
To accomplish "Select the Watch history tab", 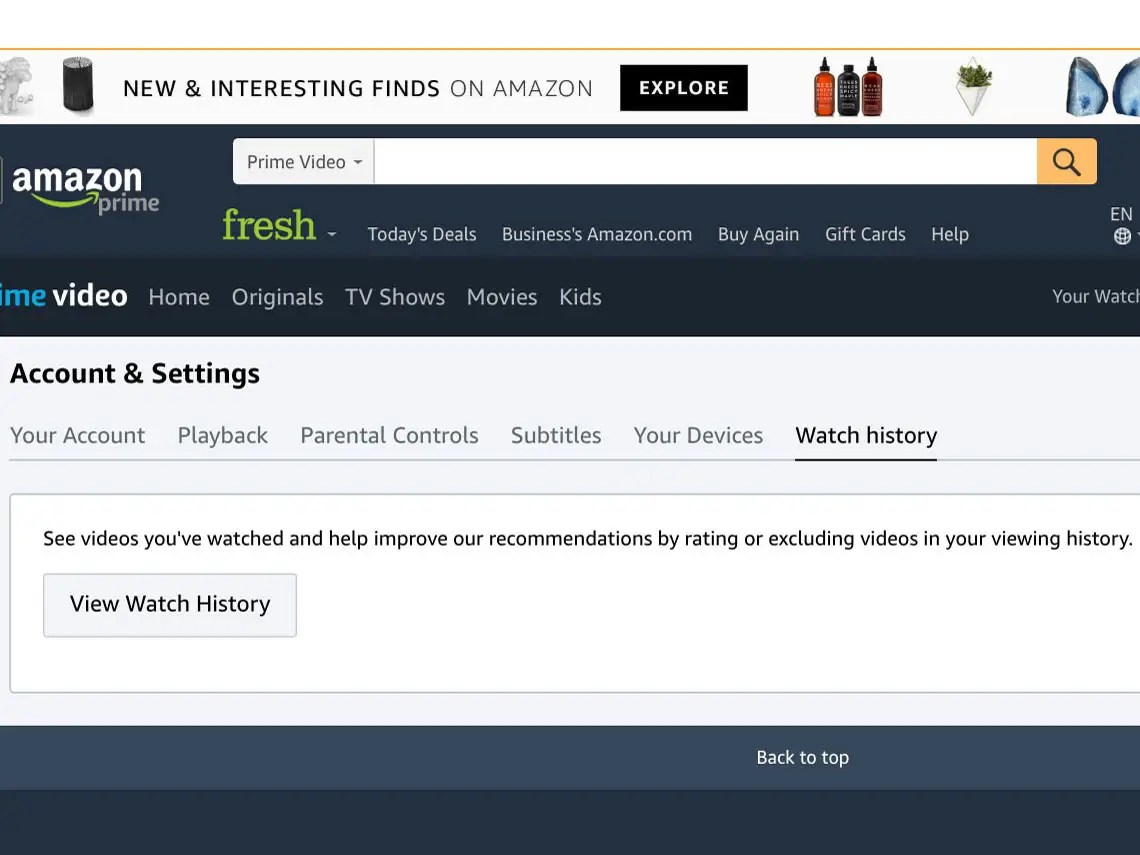I will pyautogui.click(x=866, y=435).
